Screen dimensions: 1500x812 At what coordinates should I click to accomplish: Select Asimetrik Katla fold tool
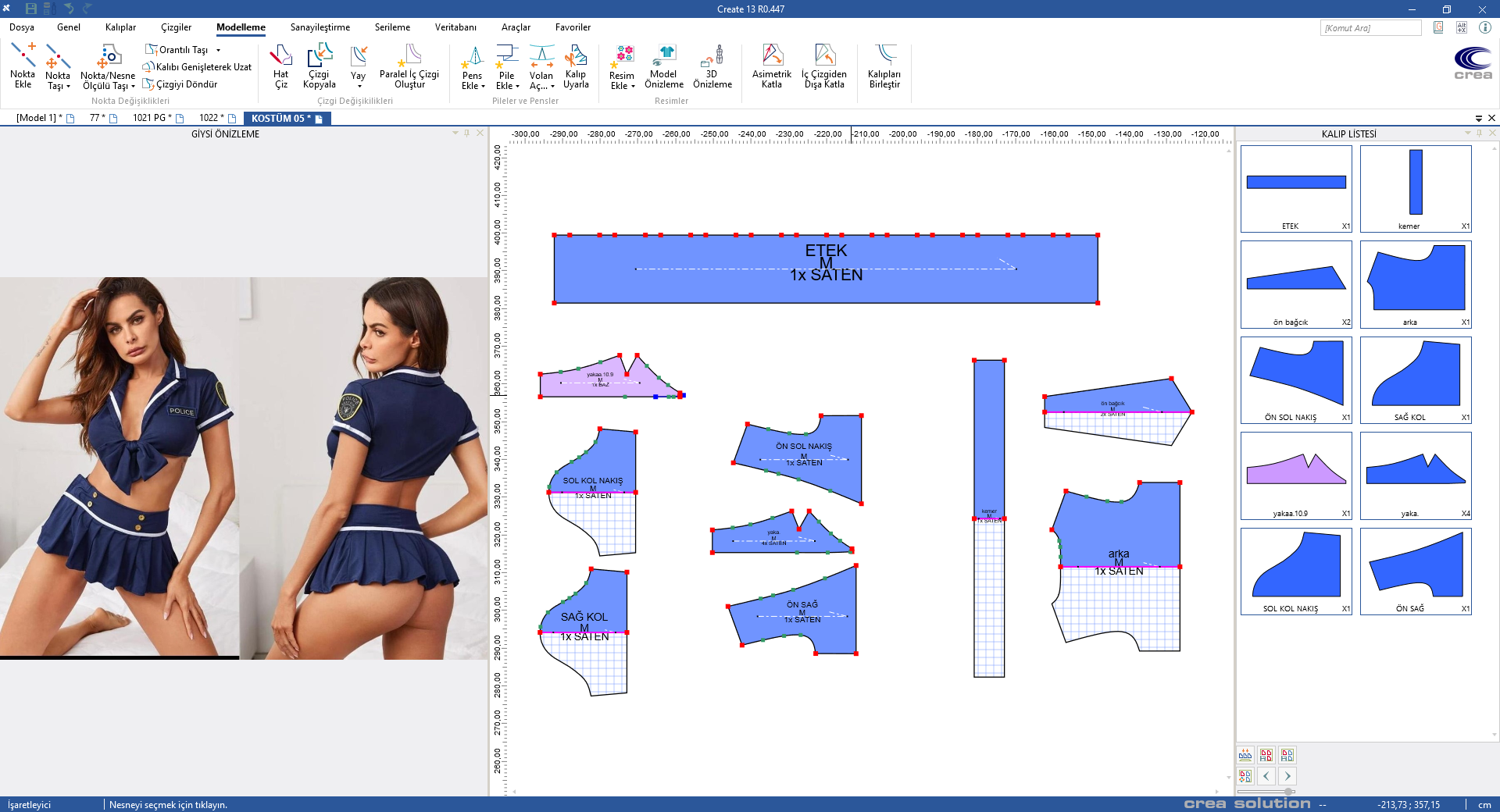tap(771, 66)
